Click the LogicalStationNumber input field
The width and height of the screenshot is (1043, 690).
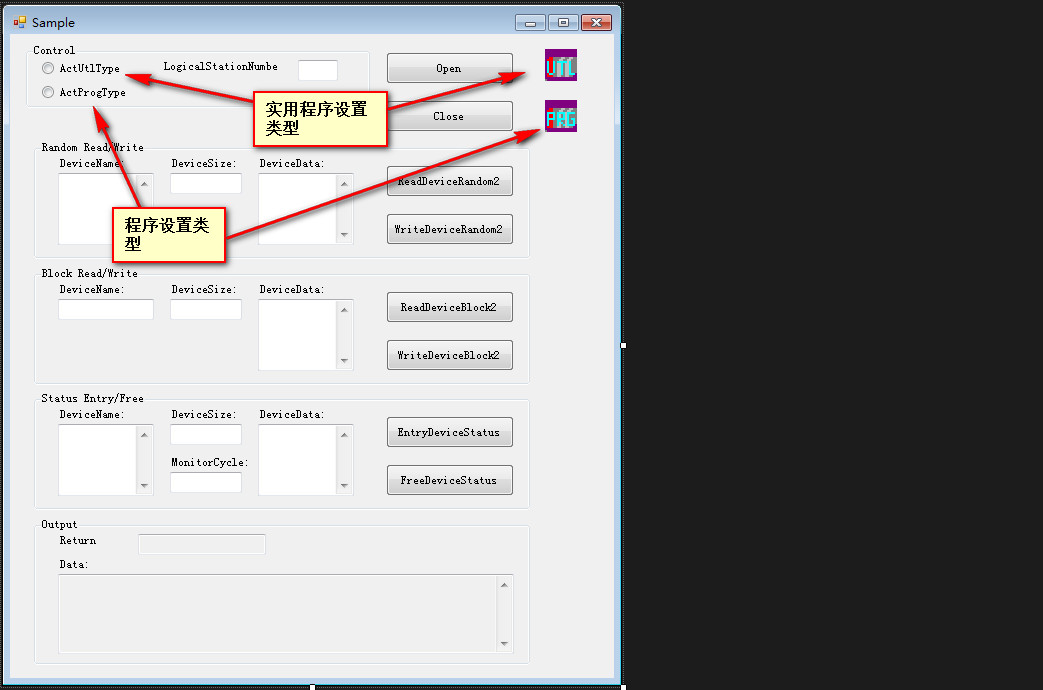click(318, 70)
